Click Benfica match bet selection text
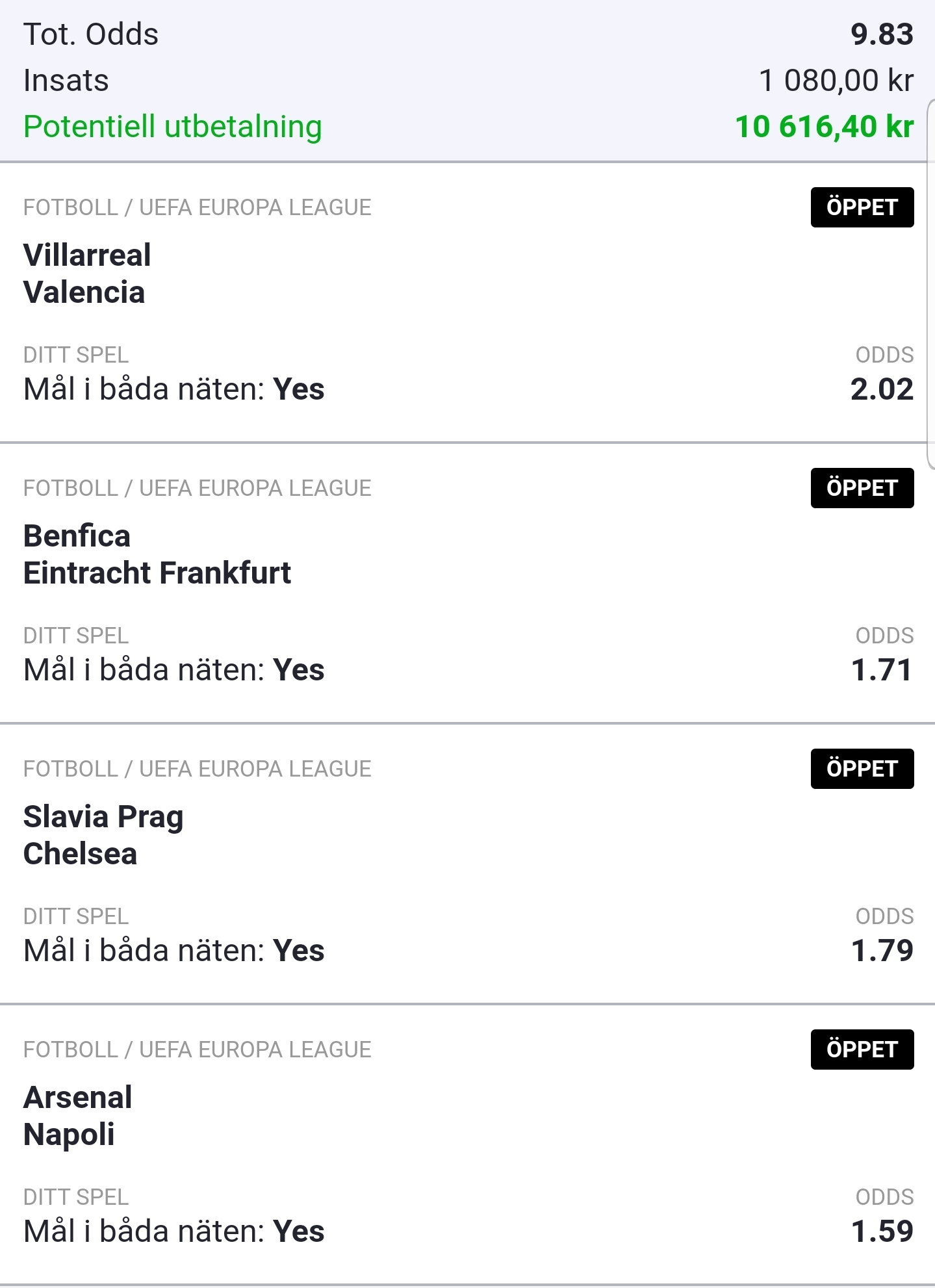The height and width of the screenshot is (1288, 935). click(173, 670)
